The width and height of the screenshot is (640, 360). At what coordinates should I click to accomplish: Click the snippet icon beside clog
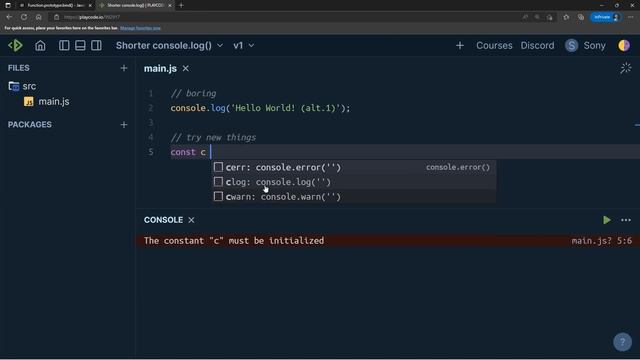[x=218, y=182]
